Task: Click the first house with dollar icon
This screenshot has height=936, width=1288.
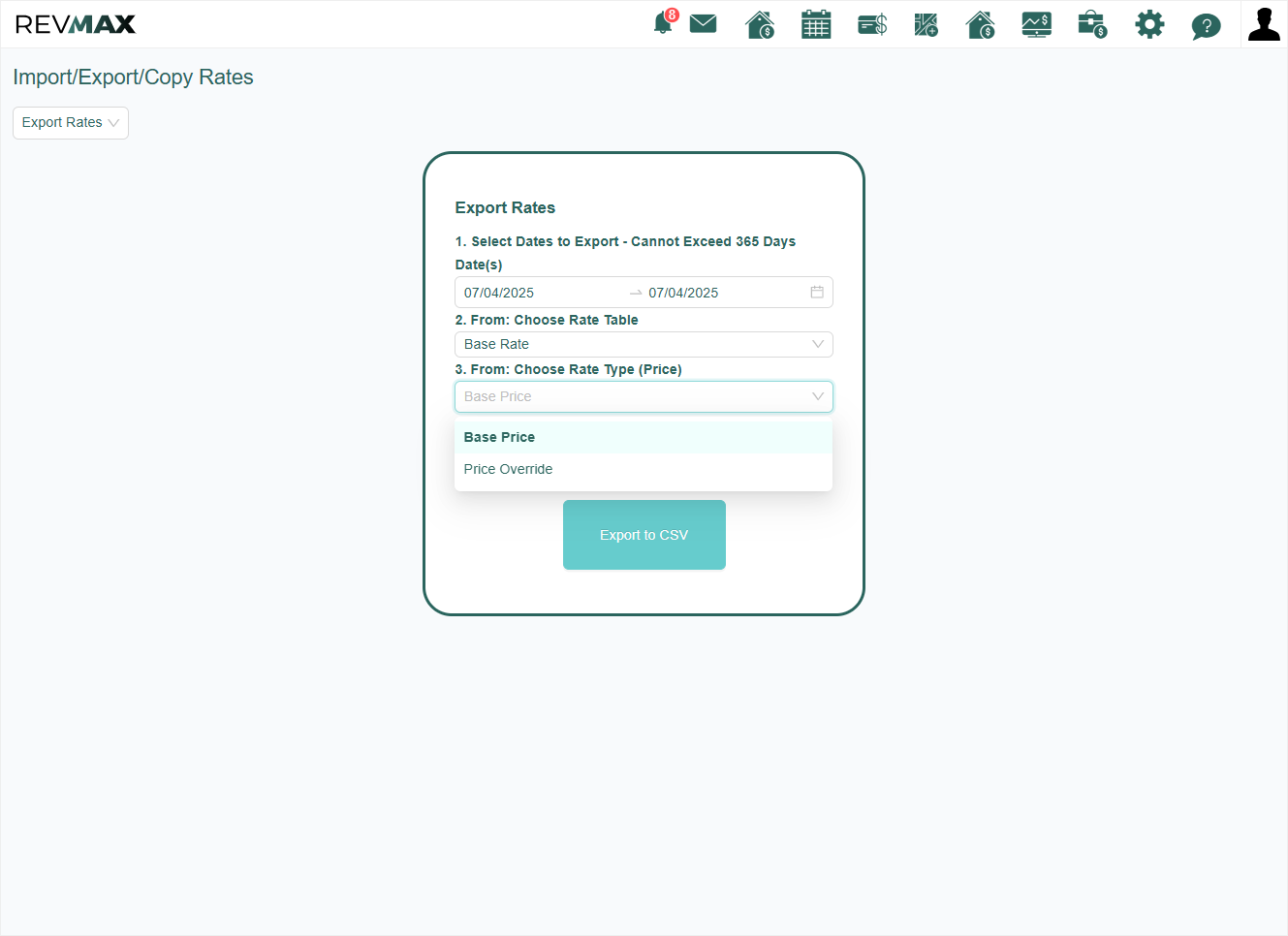Action: (x=760, y=24)
